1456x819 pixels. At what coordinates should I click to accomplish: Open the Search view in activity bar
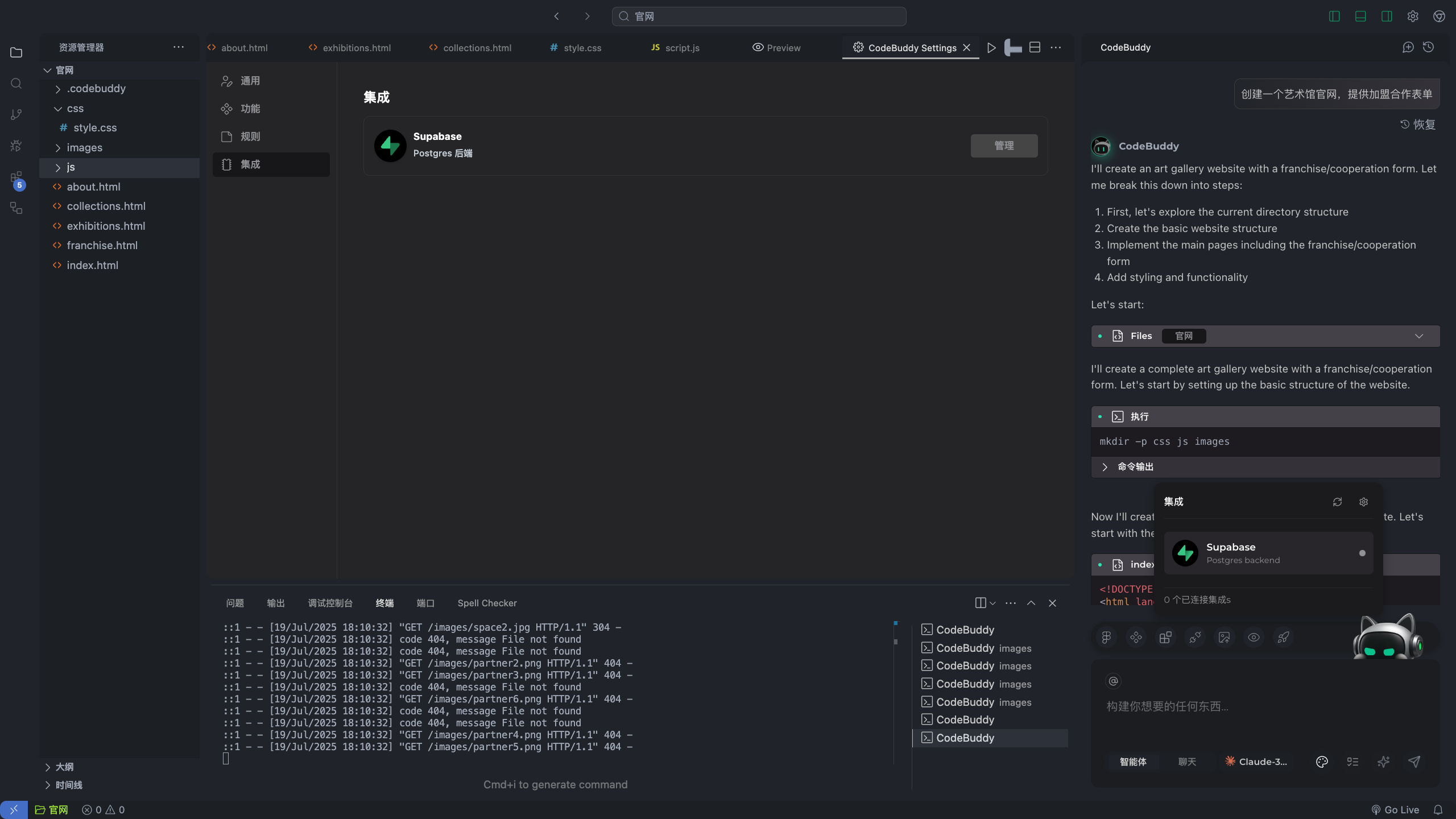pos(16,84)
